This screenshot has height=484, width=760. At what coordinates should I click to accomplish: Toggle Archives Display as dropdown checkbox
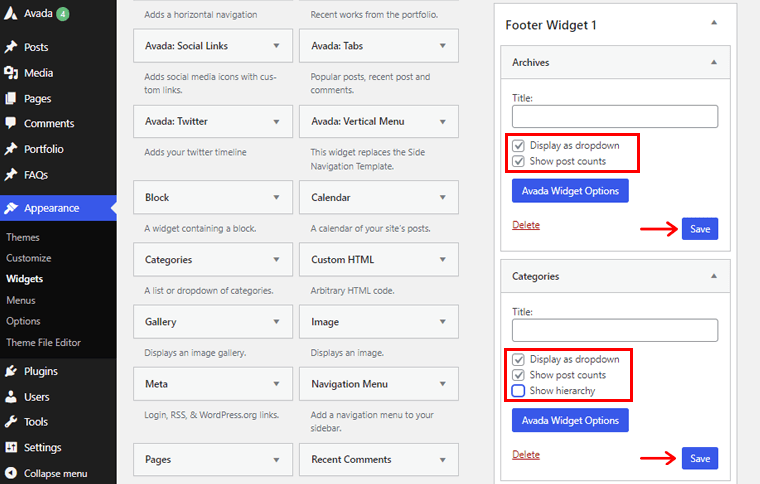518,145
